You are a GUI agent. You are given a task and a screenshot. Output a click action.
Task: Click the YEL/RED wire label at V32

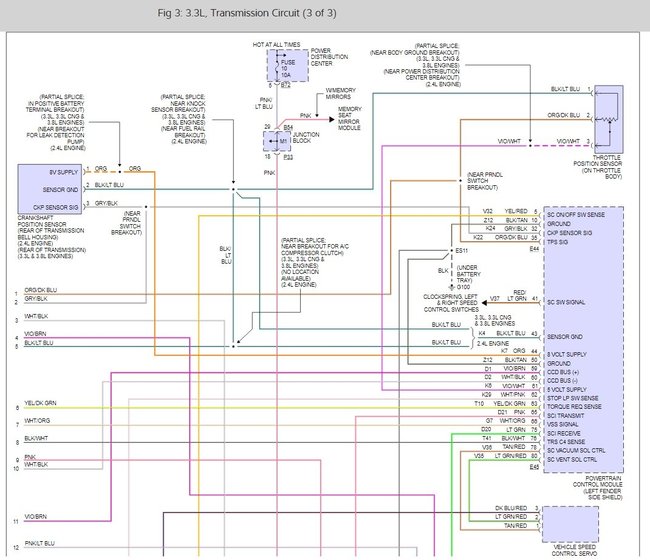516,211
